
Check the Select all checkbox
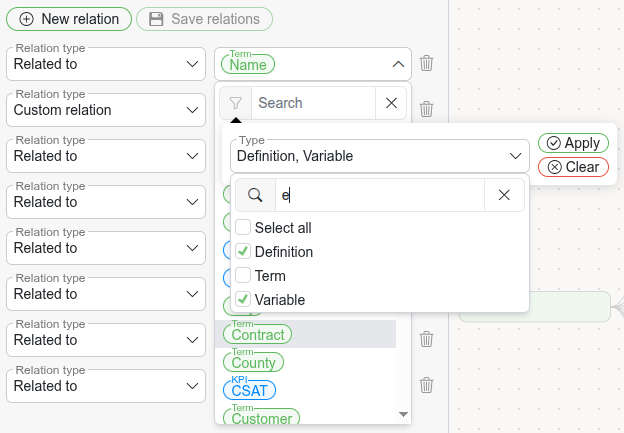(x=243, y=228)
